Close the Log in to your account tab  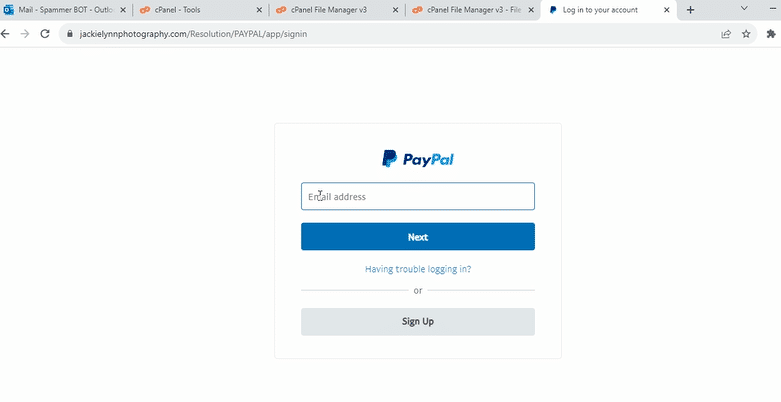pos(666,10)
